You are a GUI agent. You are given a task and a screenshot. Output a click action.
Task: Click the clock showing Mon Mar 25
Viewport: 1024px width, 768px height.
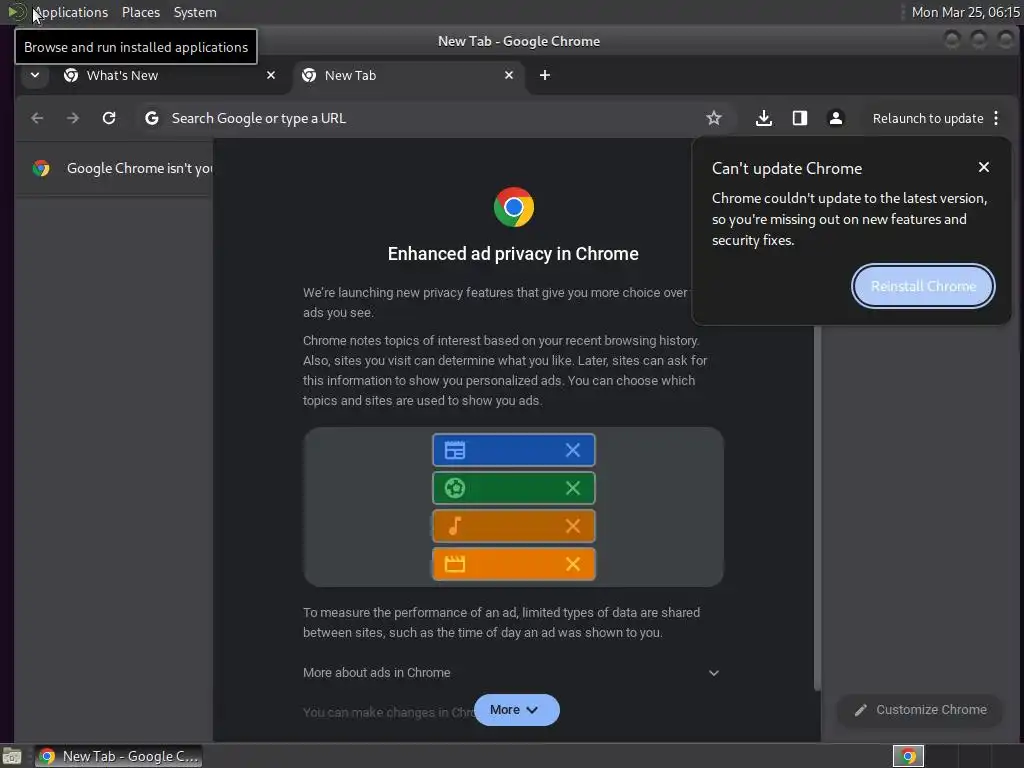[x=965, y=12]
